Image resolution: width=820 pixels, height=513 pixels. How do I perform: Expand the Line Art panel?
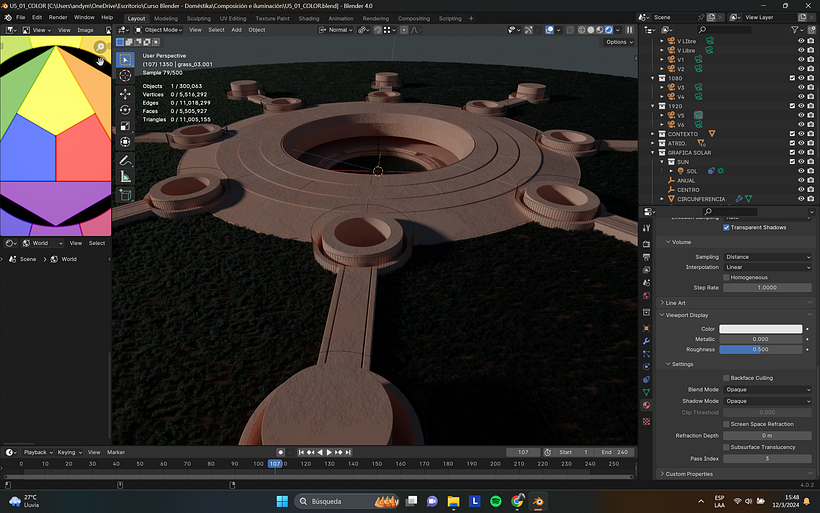click(675, 303)
